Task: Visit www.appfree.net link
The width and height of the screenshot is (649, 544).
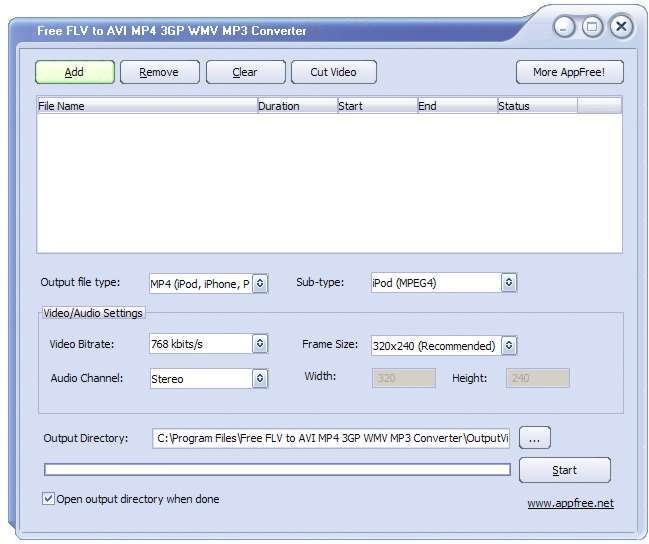Action: (x=570, y=503)
